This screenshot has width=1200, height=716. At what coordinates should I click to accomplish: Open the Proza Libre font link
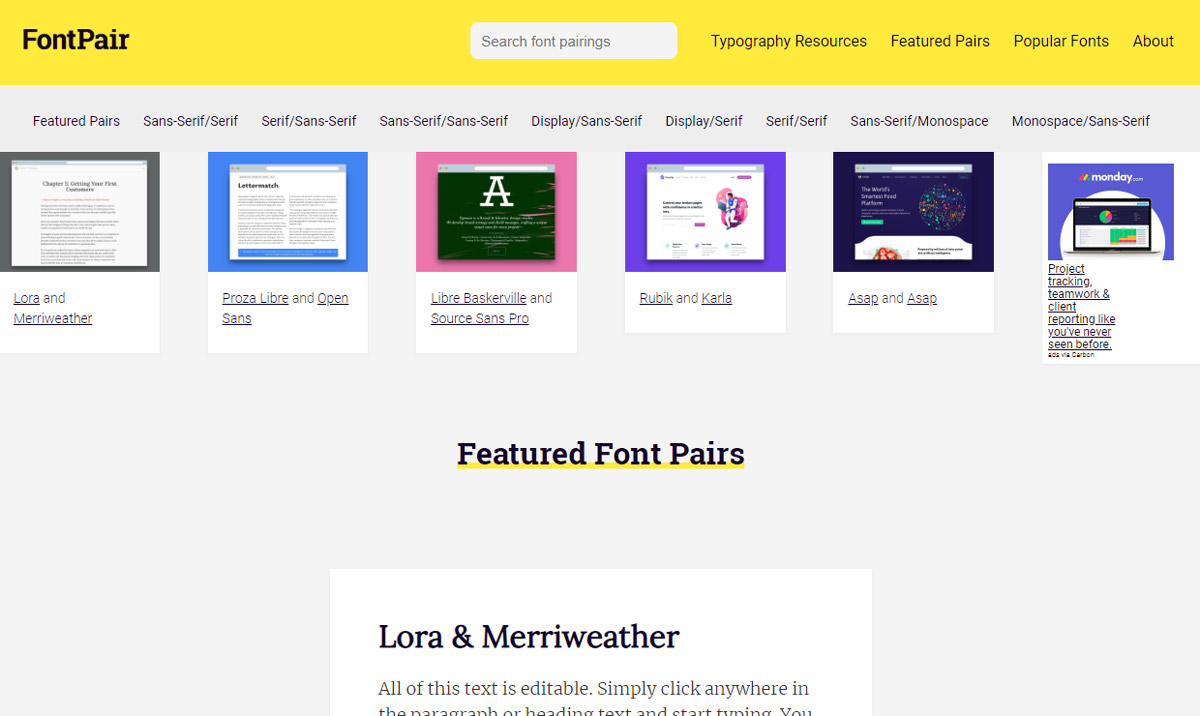click(x=255, y=297)
